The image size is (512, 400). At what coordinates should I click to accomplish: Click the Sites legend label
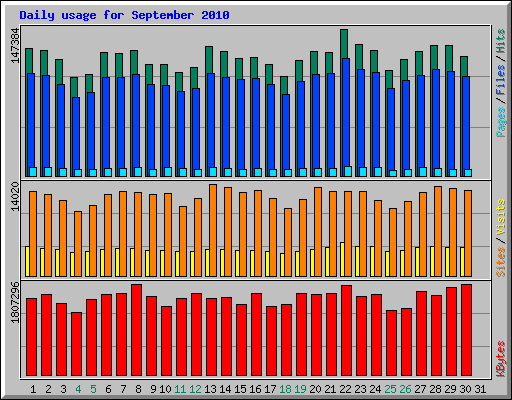pyautogui.click(x=501, y=262)
